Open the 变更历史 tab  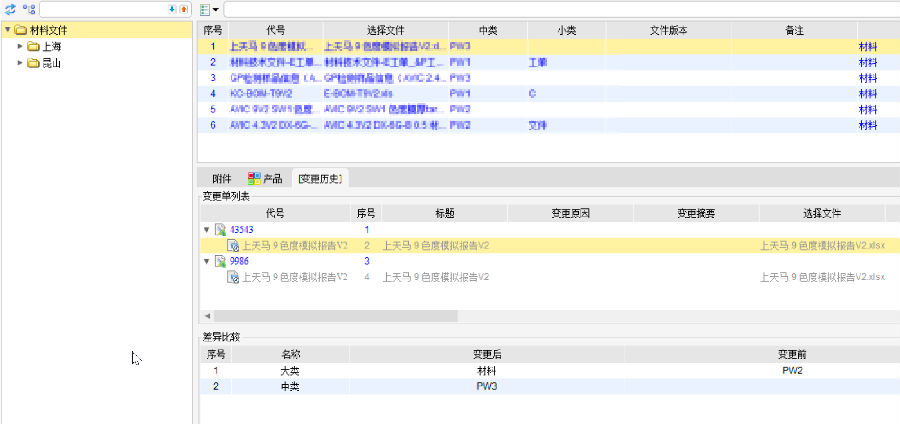point(319,179)
